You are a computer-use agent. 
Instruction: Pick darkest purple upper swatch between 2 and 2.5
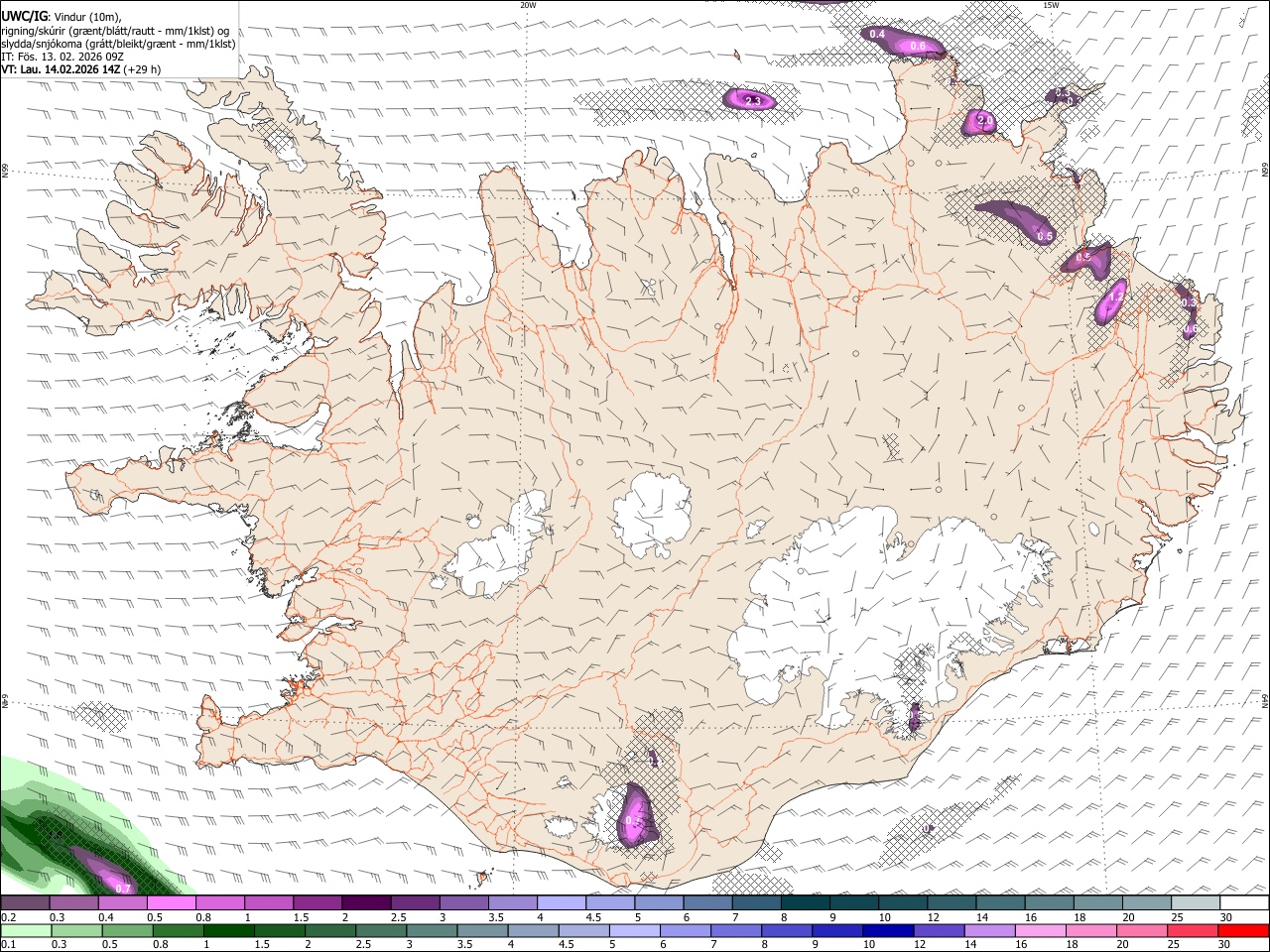(366, 902)
